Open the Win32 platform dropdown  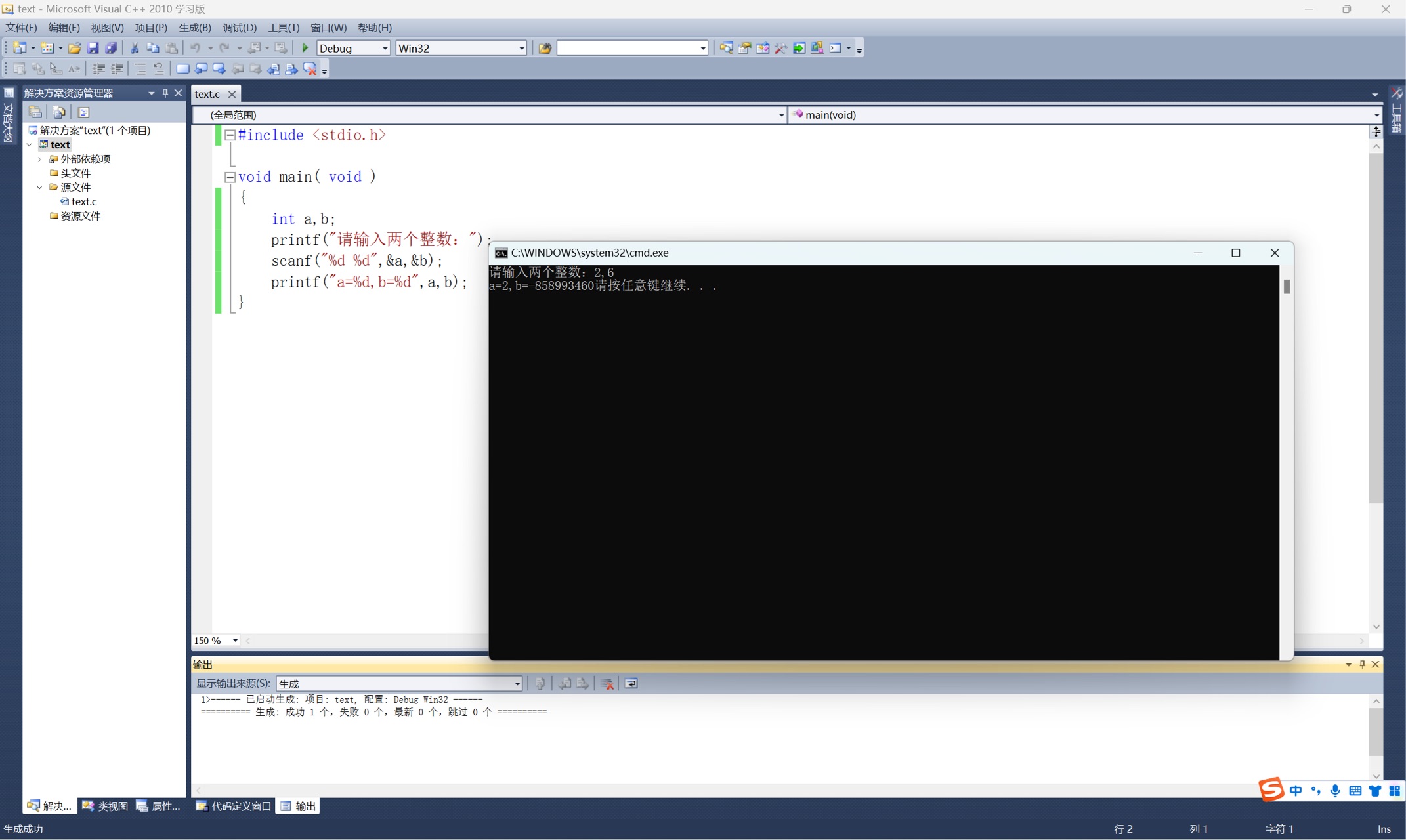[521, 48]
